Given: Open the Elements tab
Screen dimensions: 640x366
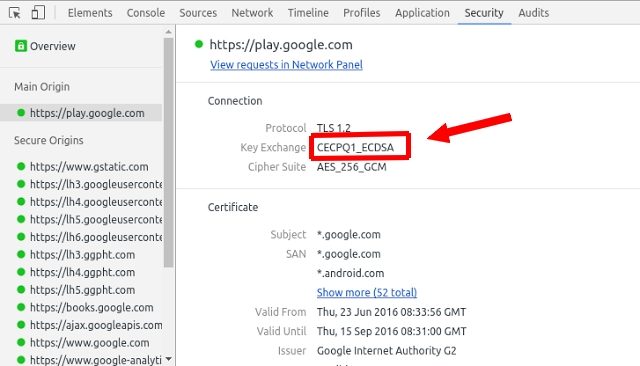Looking at the screenshot, I should [x=90, y=13].
